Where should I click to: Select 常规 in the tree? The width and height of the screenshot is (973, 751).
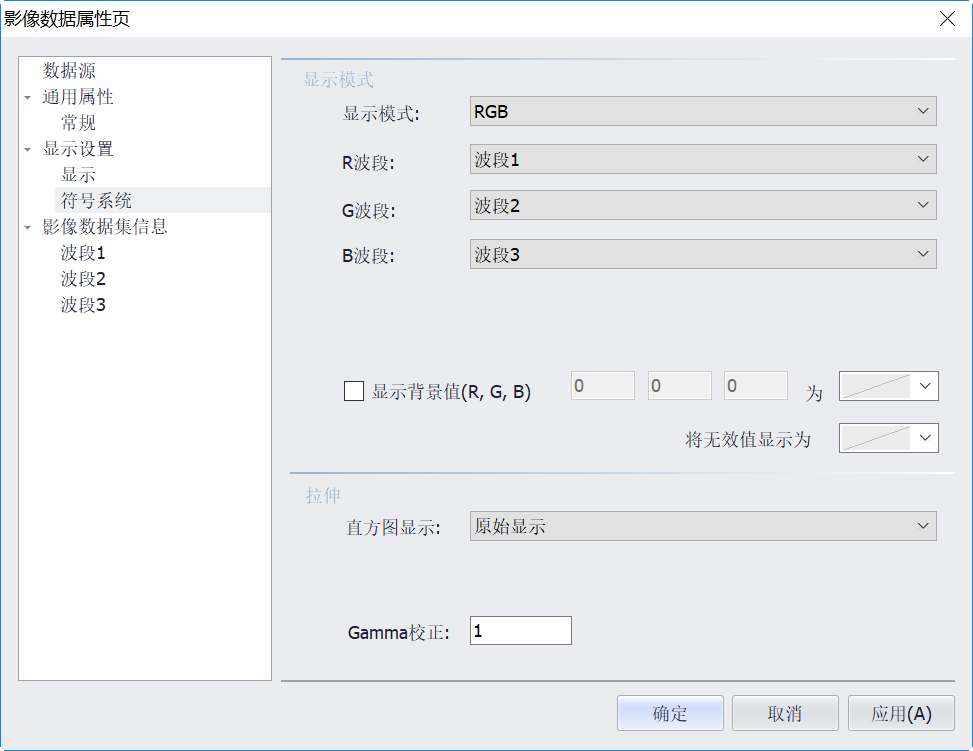coord(78,123)
